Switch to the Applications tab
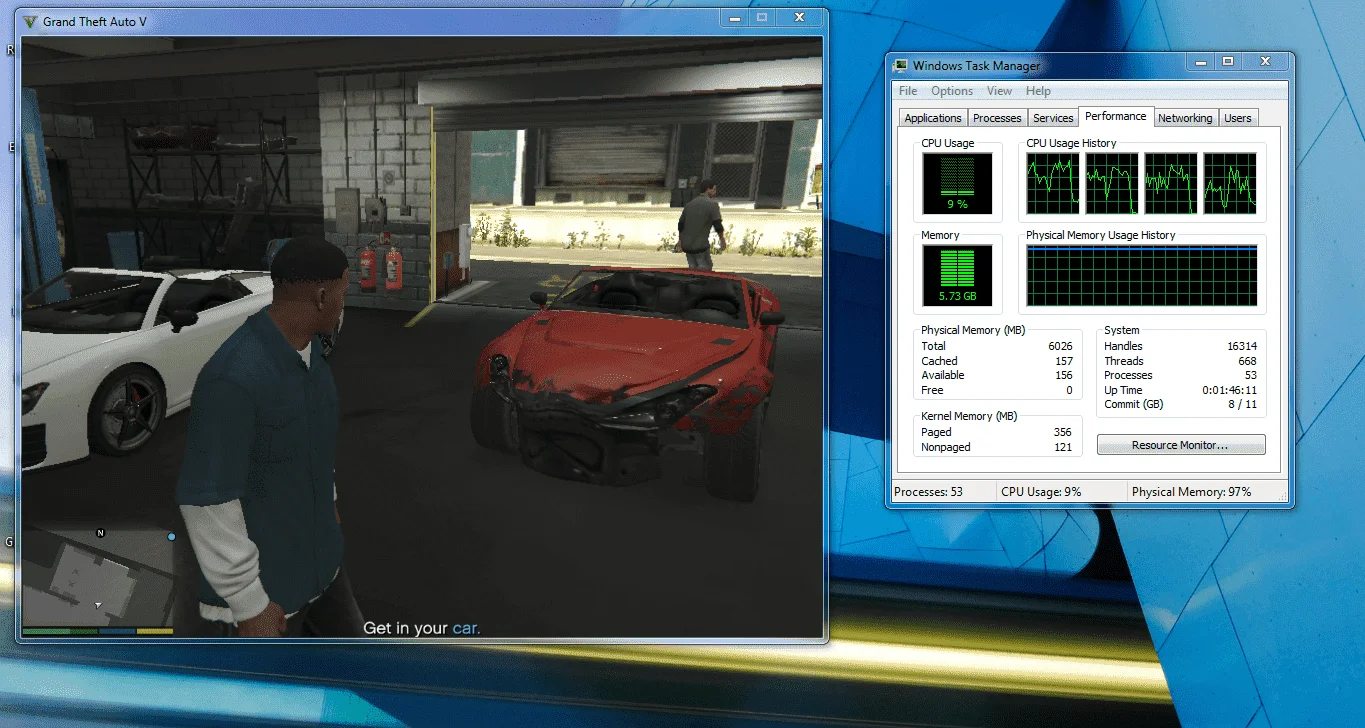Image resolution: width=1365 pixels, height=728 pixels. (933, 118)
